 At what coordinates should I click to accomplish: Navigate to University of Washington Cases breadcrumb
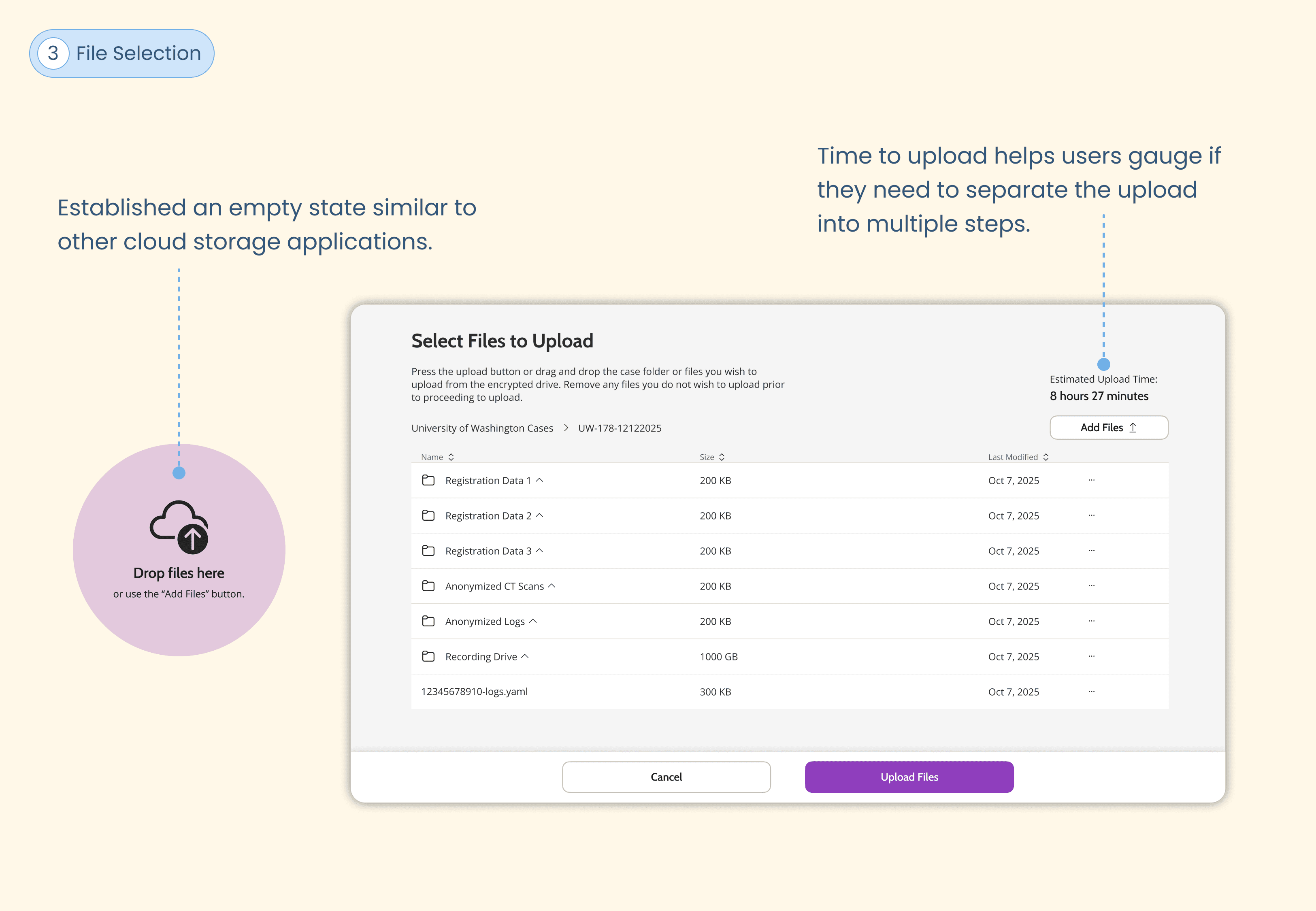pyautogui.click(x=482, y=428)
